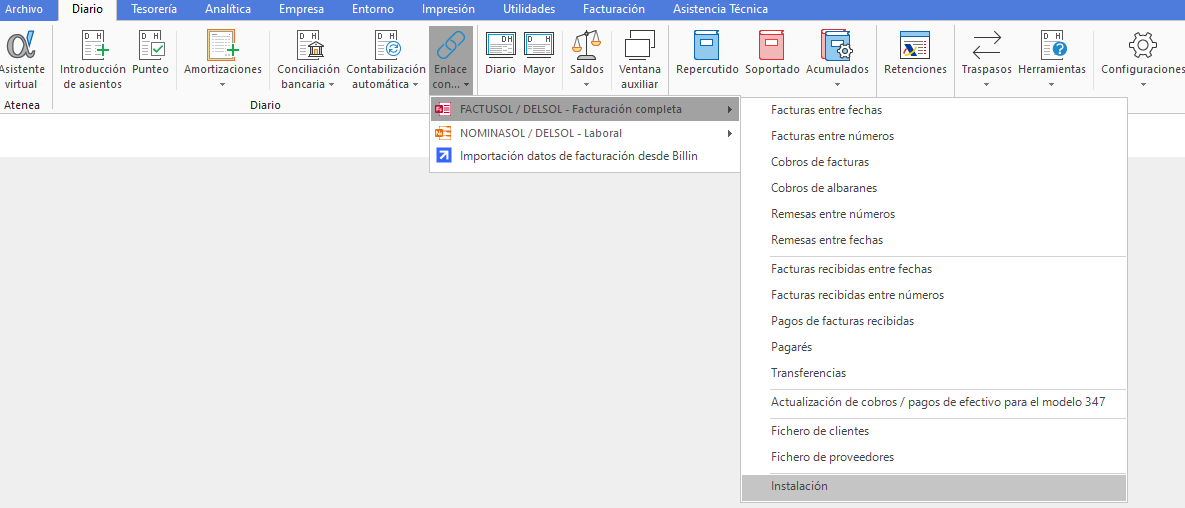This screenshot has height=508, width=1185.
Task: Click the Herramientas icon
Action: (1052, 45)
